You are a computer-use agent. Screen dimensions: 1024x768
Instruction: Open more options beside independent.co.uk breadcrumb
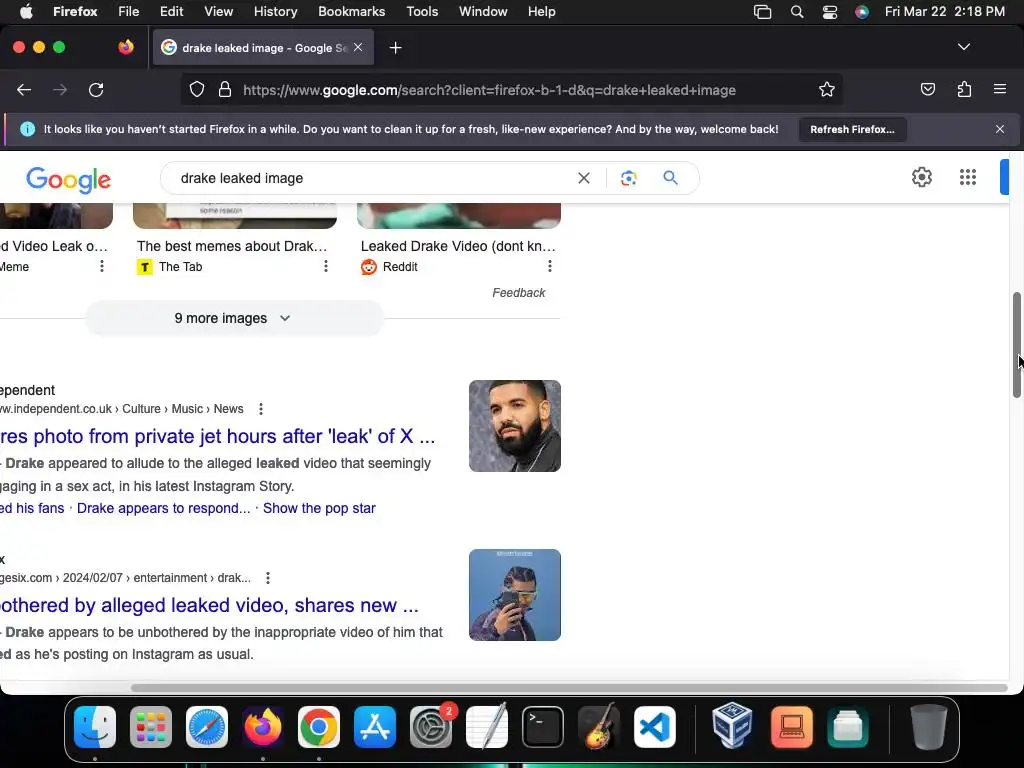click(261, 409)
